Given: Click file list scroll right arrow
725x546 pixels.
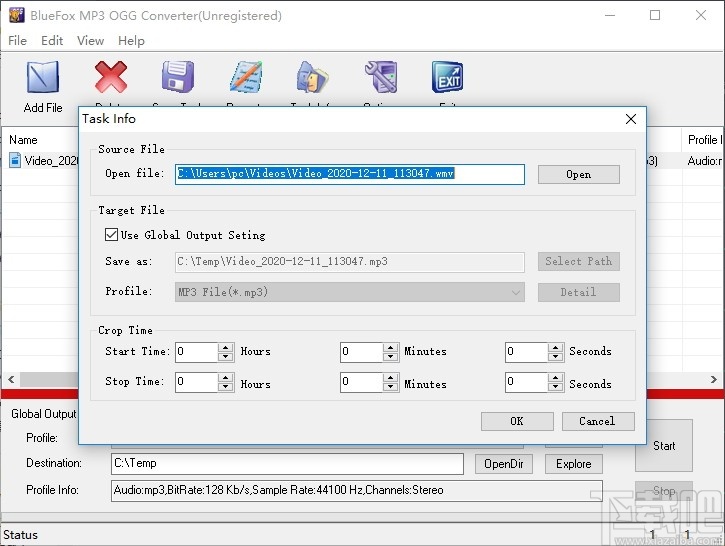Looking at the screenshot, I should [713, 380].
